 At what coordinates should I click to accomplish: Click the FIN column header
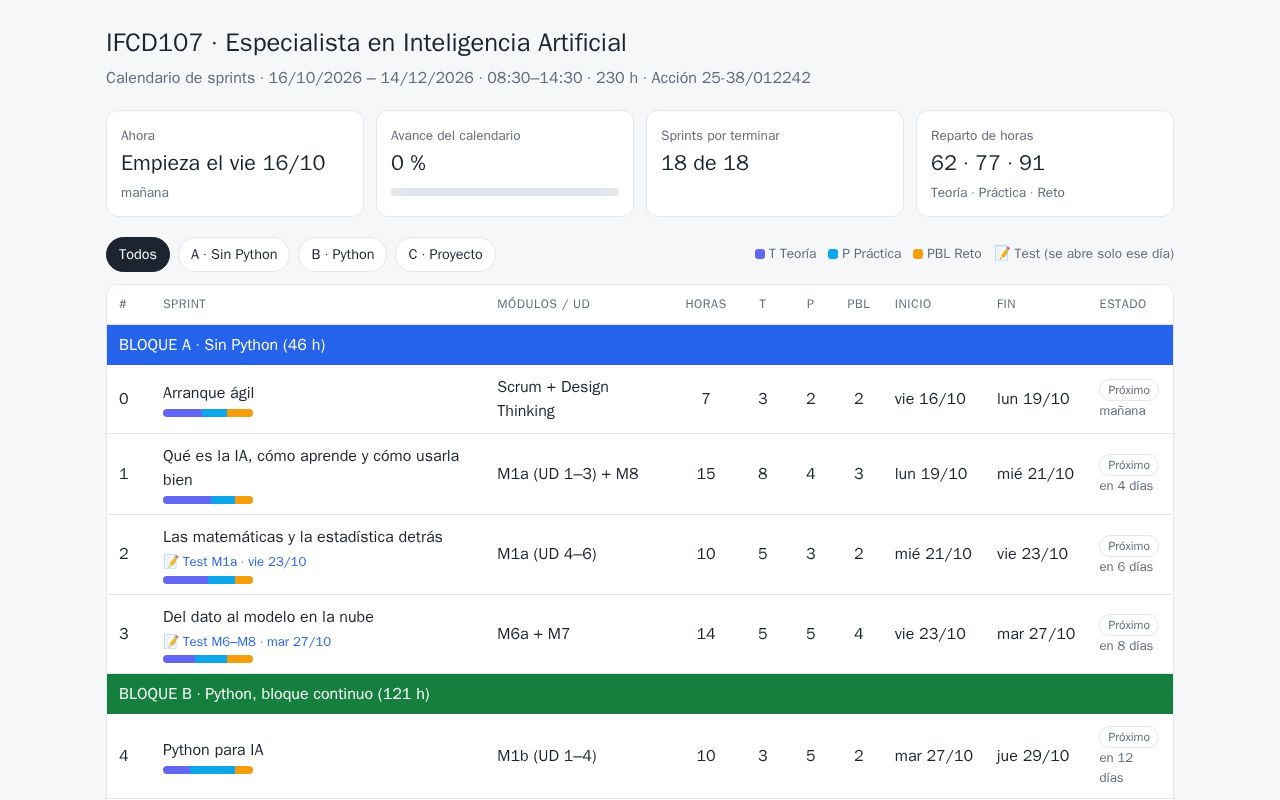pos(1006,304)
